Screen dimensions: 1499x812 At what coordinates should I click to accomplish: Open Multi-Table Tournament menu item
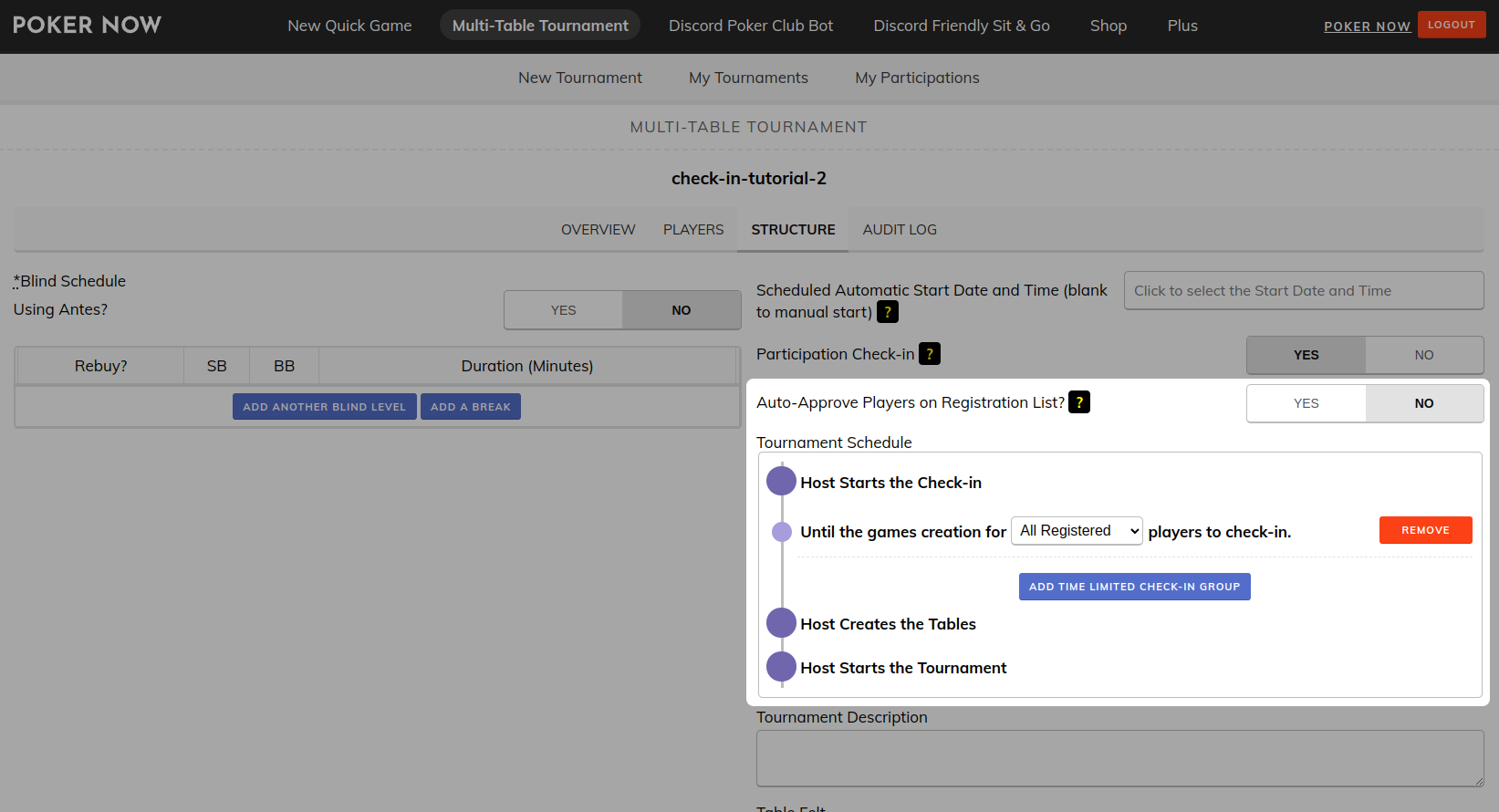pos(540,26)
